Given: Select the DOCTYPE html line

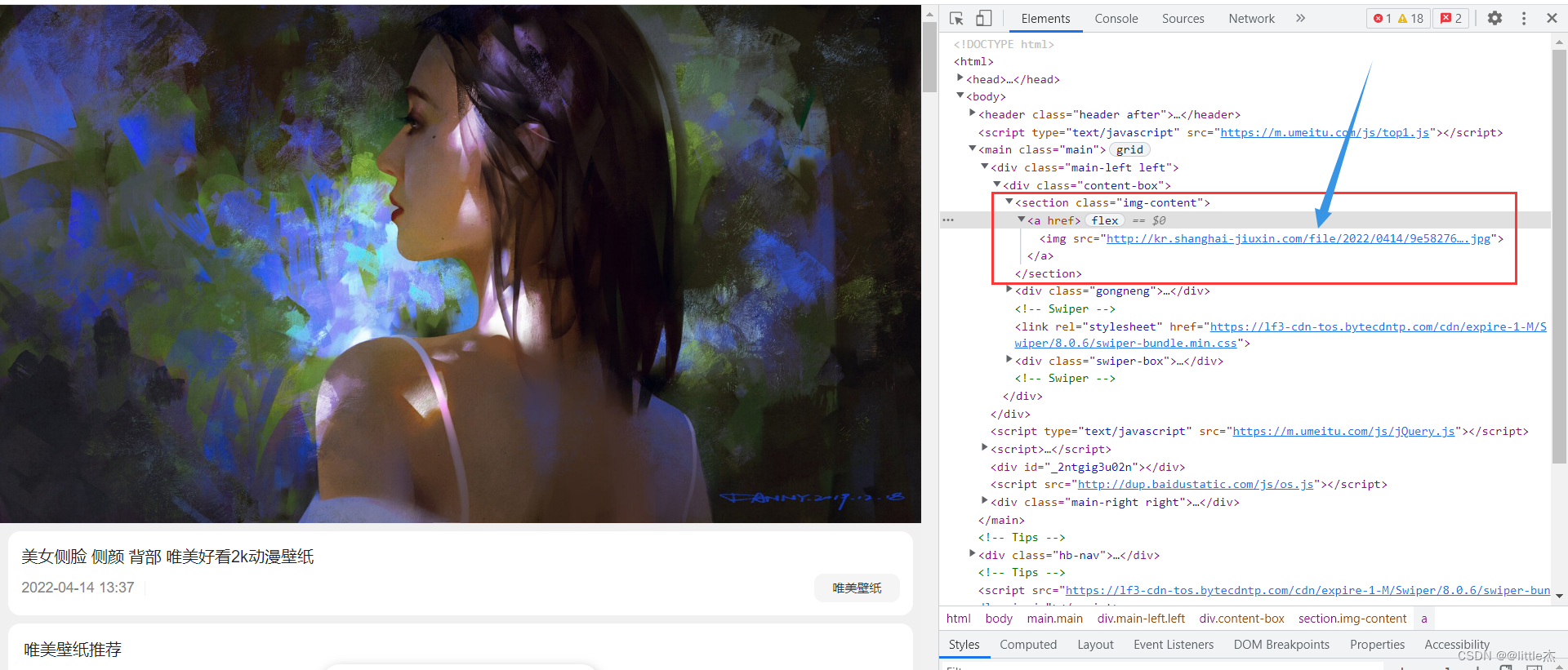Looking at the screenshot, I should (1004, 44).
